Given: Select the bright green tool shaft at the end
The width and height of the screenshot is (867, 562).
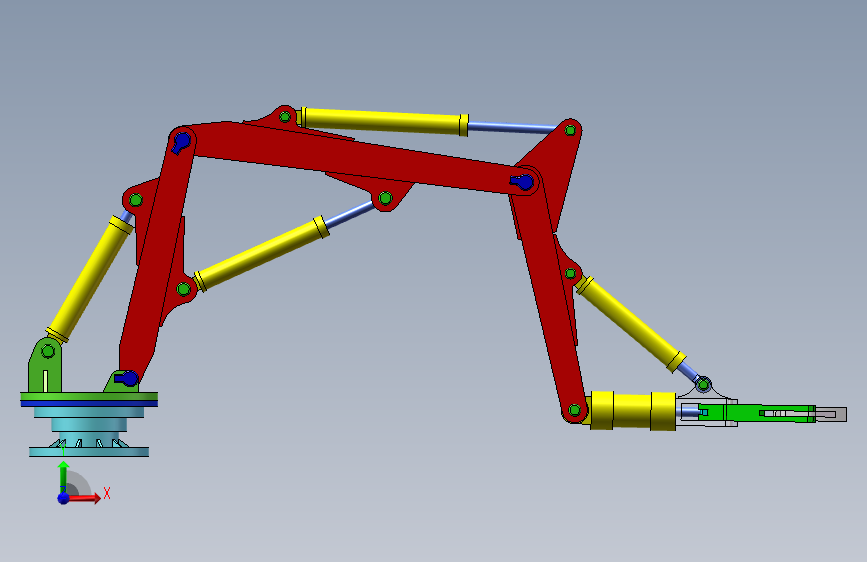Looking at the screenshot, I should (756, 413).
